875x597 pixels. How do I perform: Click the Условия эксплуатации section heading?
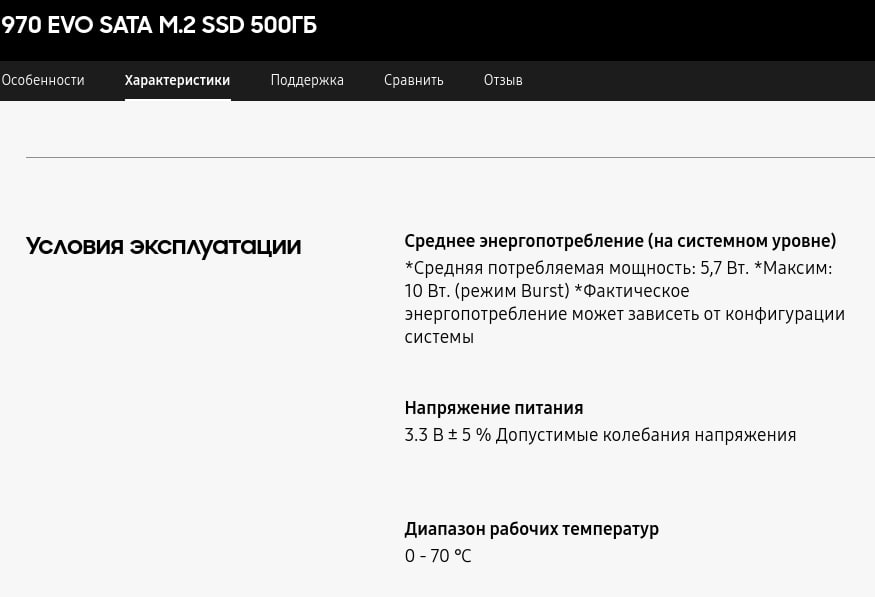tap(164, 246)
